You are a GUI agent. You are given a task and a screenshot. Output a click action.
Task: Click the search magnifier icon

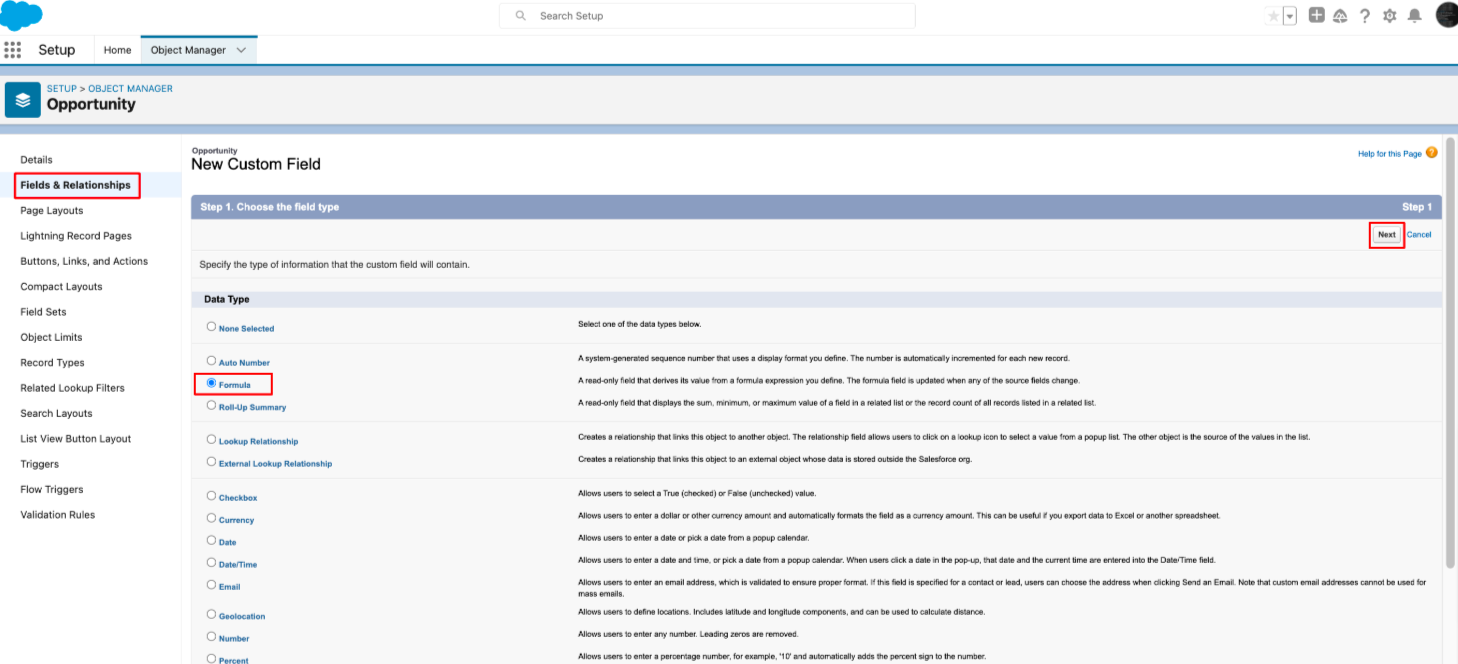(520, 16)
